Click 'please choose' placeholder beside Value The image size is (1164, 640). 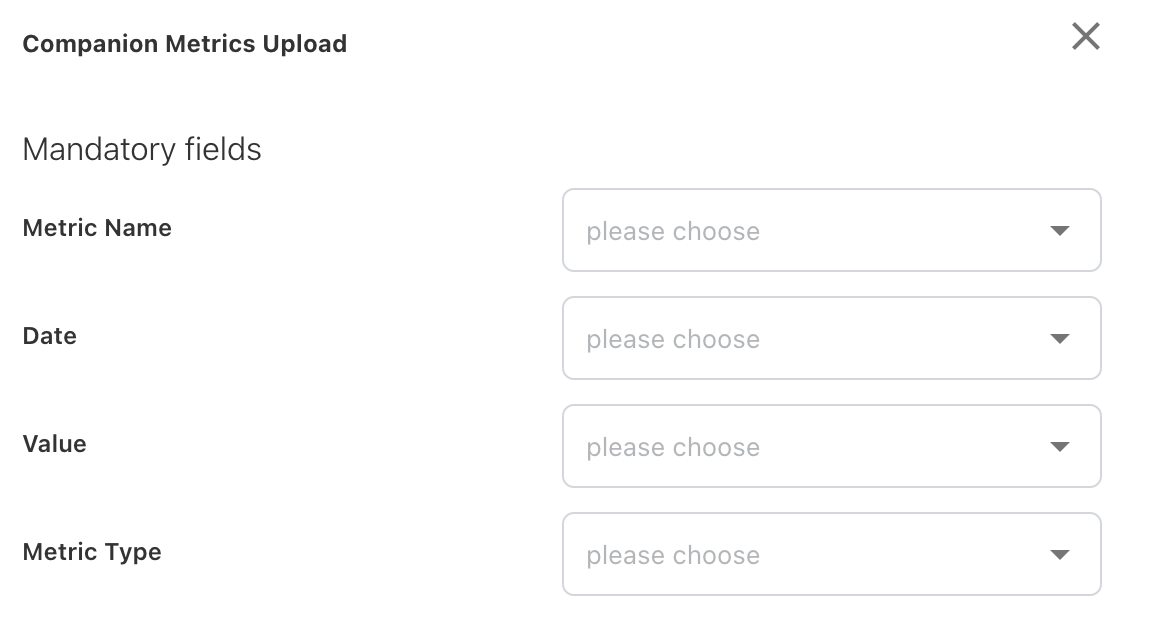click(673, 448)
